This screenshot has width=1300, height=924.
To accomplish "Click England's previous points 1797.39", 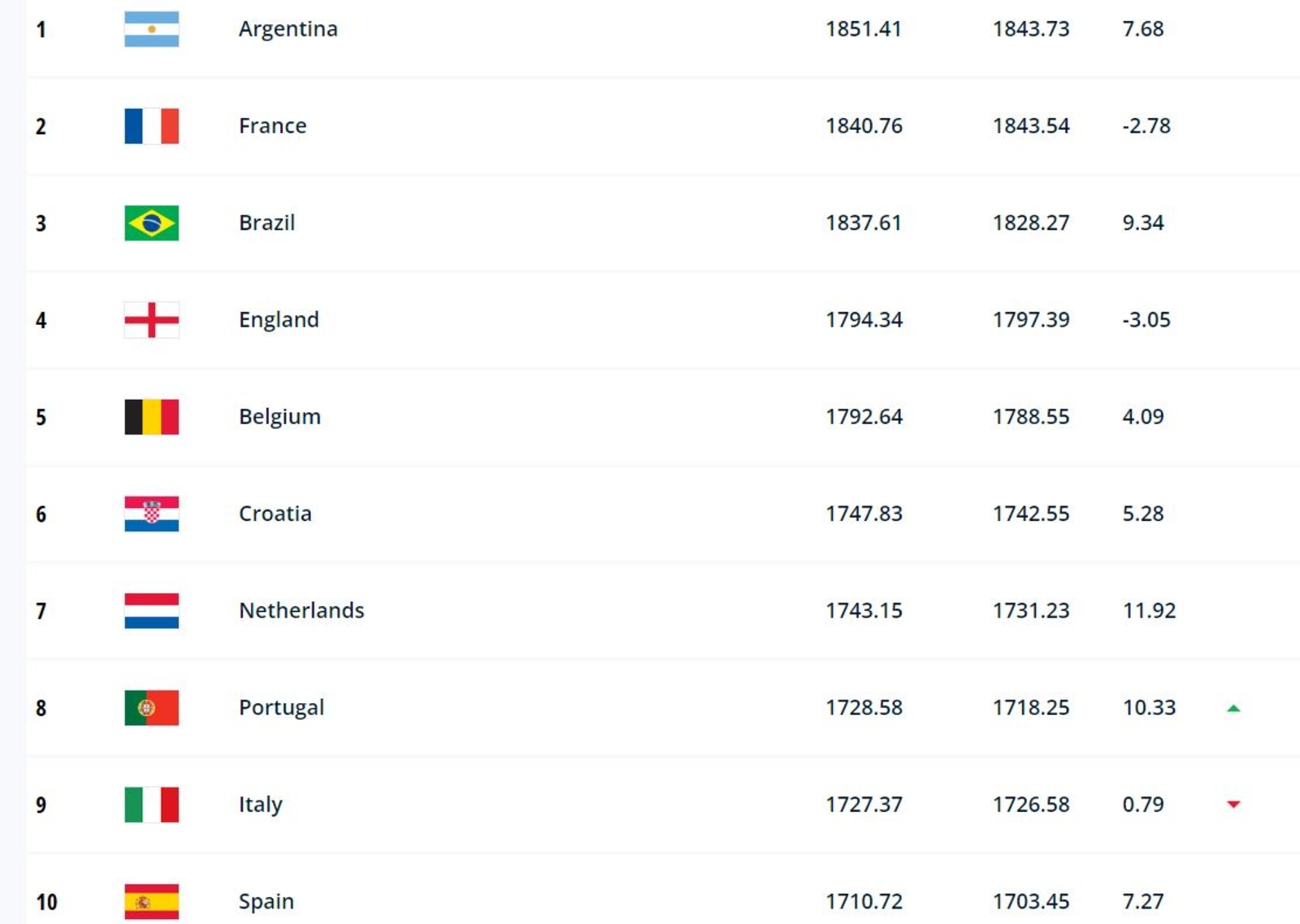I will coord(1031,319).
